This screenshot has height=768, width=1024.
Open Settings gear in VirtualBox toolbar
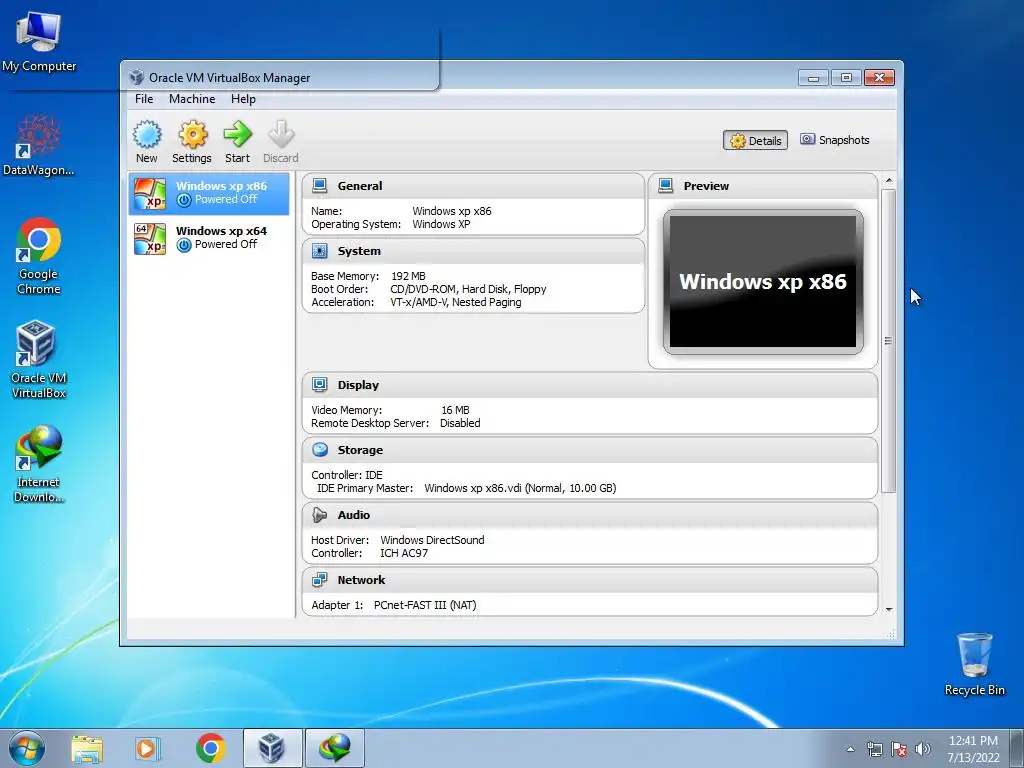pyautogui.click(x=193, y=135)
